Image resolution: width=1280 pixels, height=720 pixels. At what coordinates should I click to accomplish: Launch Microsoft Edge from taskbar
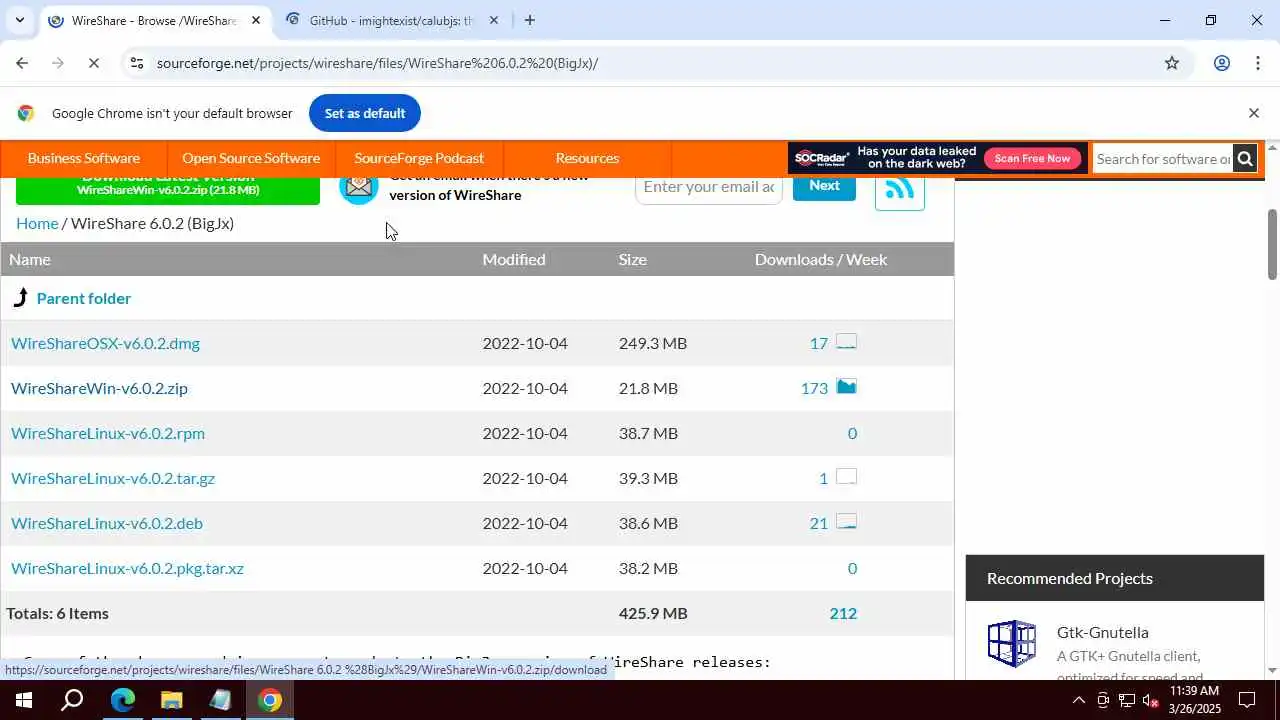[122, 700]
